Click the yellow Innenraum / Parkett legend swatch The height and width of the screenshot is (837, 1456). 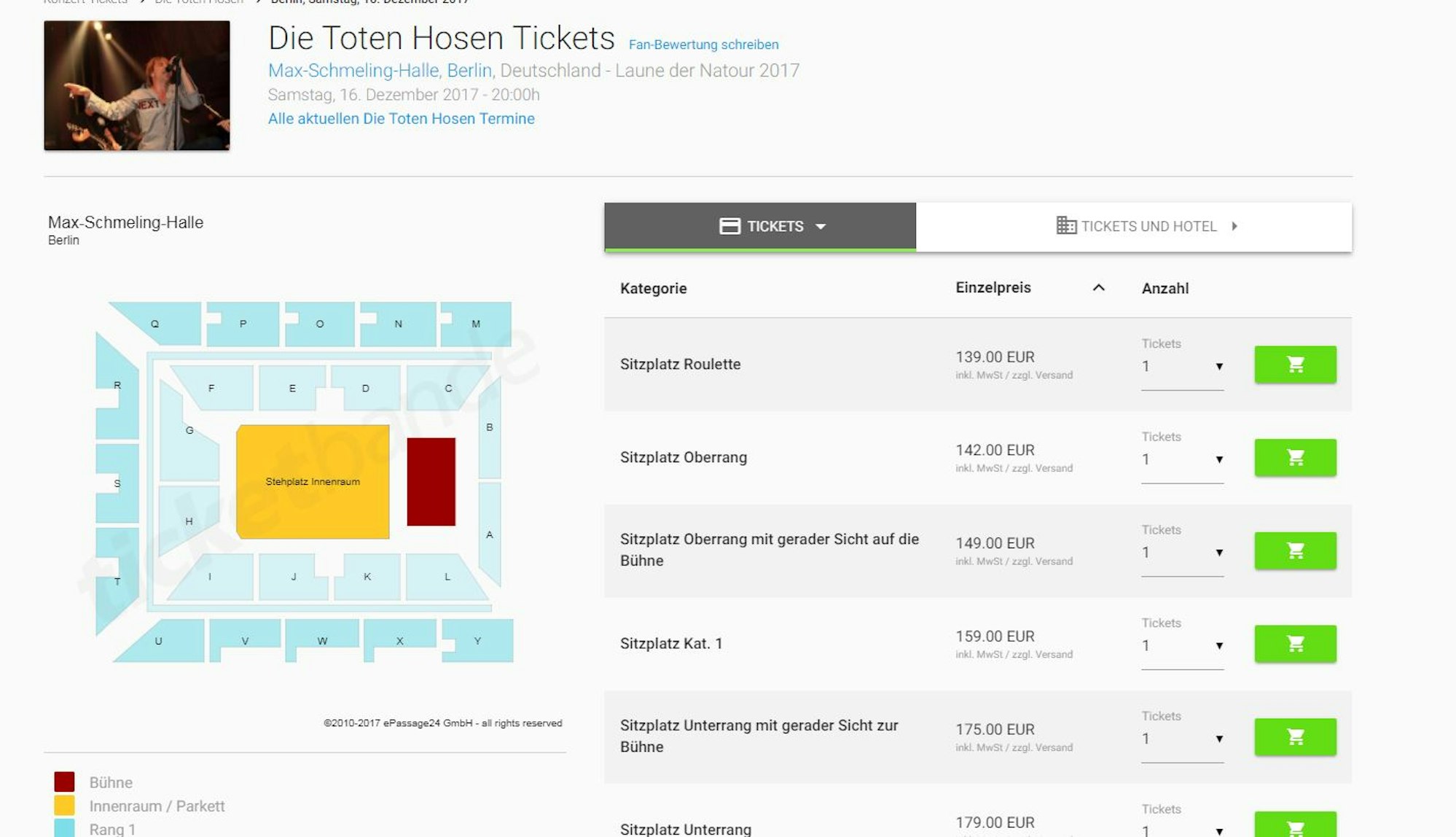(64, 806)
